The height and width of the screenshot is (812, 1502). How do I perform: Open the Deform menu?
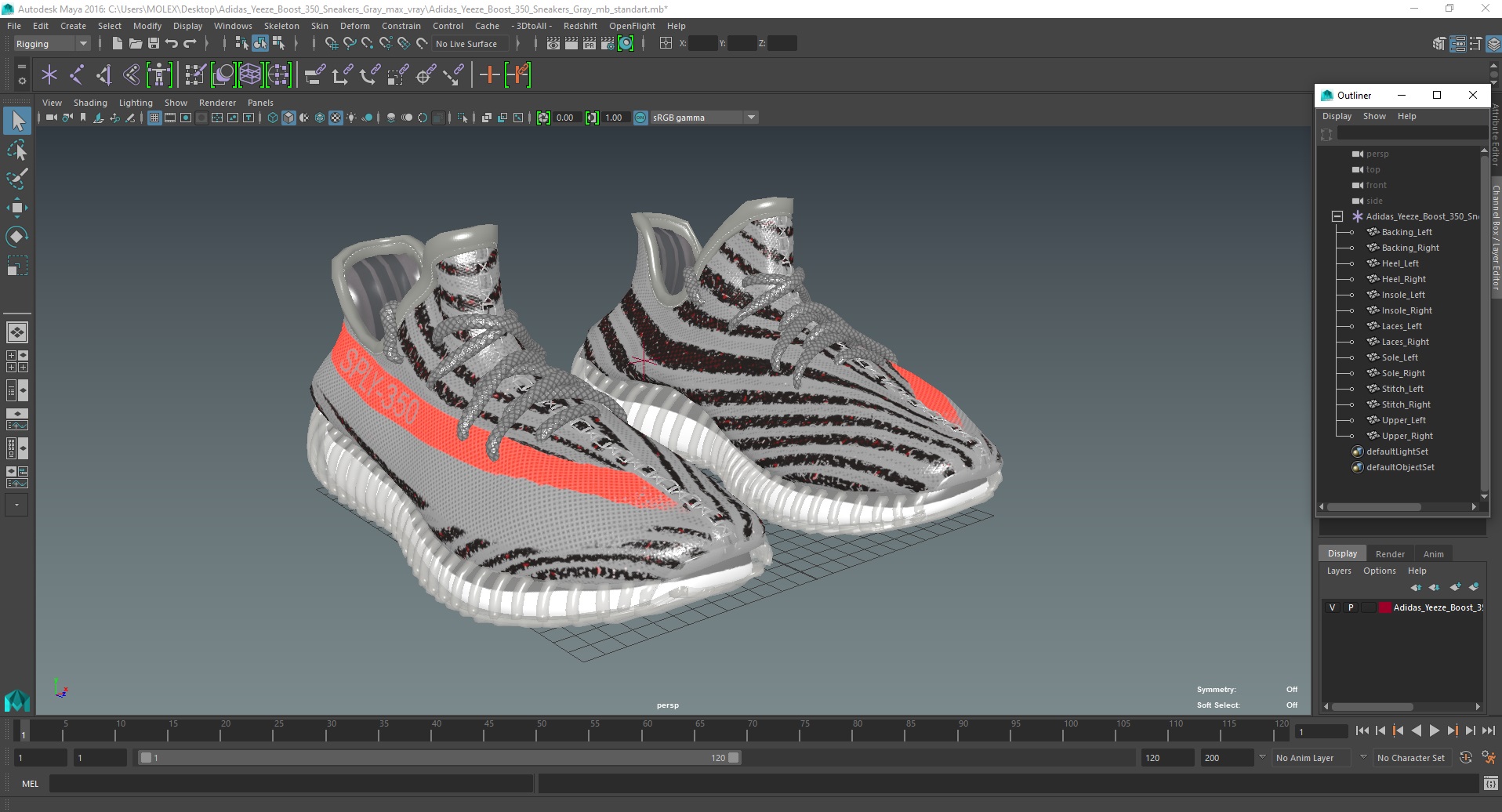click(354, 26)
